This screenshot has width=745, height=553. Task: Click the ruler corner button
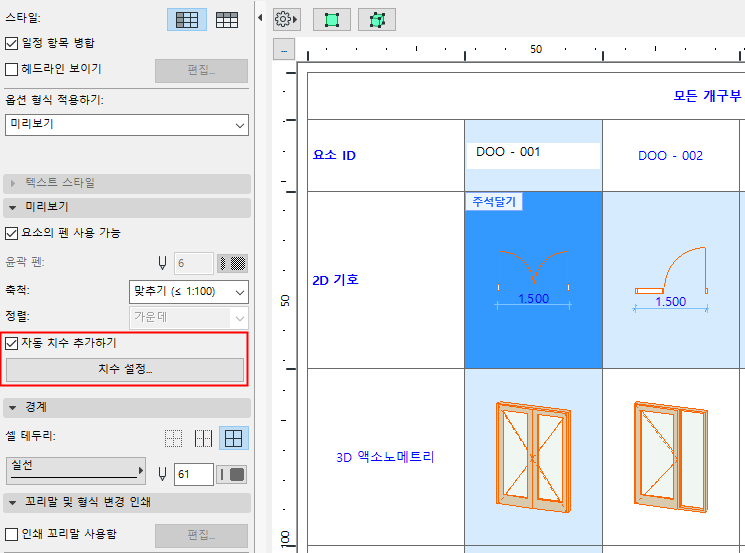284,50
